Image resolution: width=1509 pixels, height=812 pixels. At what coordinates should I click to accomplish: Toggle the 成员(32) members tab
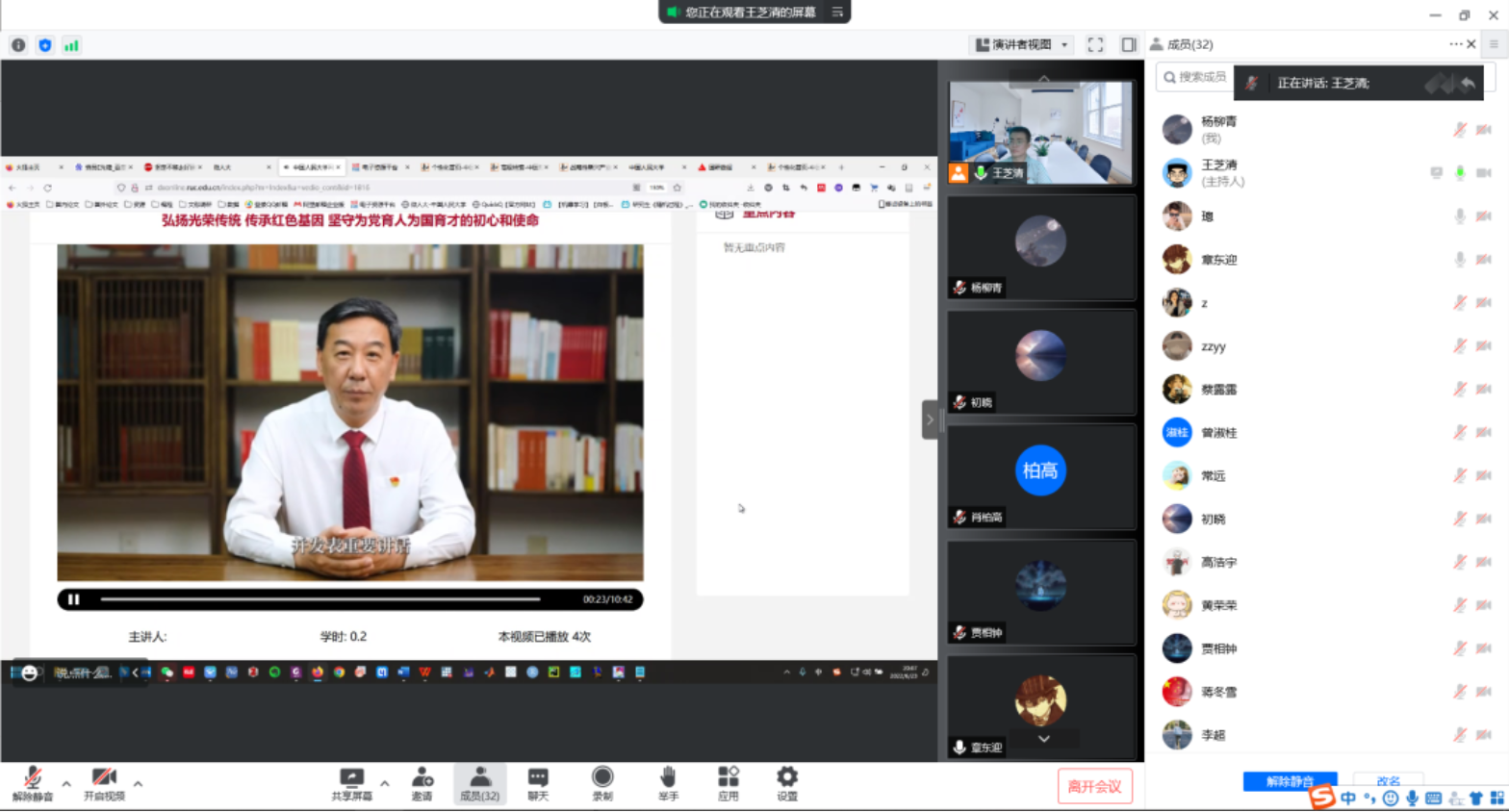(x=479, y=783)
